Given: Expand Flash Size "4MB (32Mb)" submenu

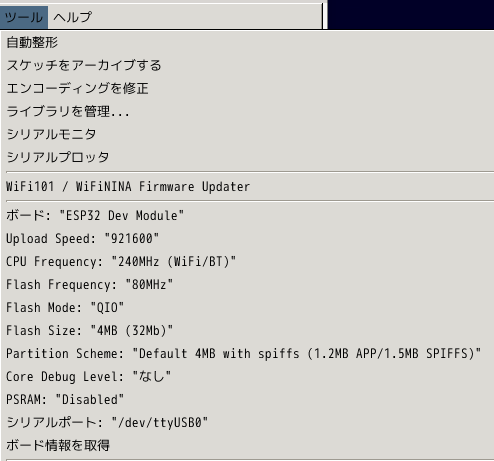Looking at the screenshot, I should coord(248,331).
